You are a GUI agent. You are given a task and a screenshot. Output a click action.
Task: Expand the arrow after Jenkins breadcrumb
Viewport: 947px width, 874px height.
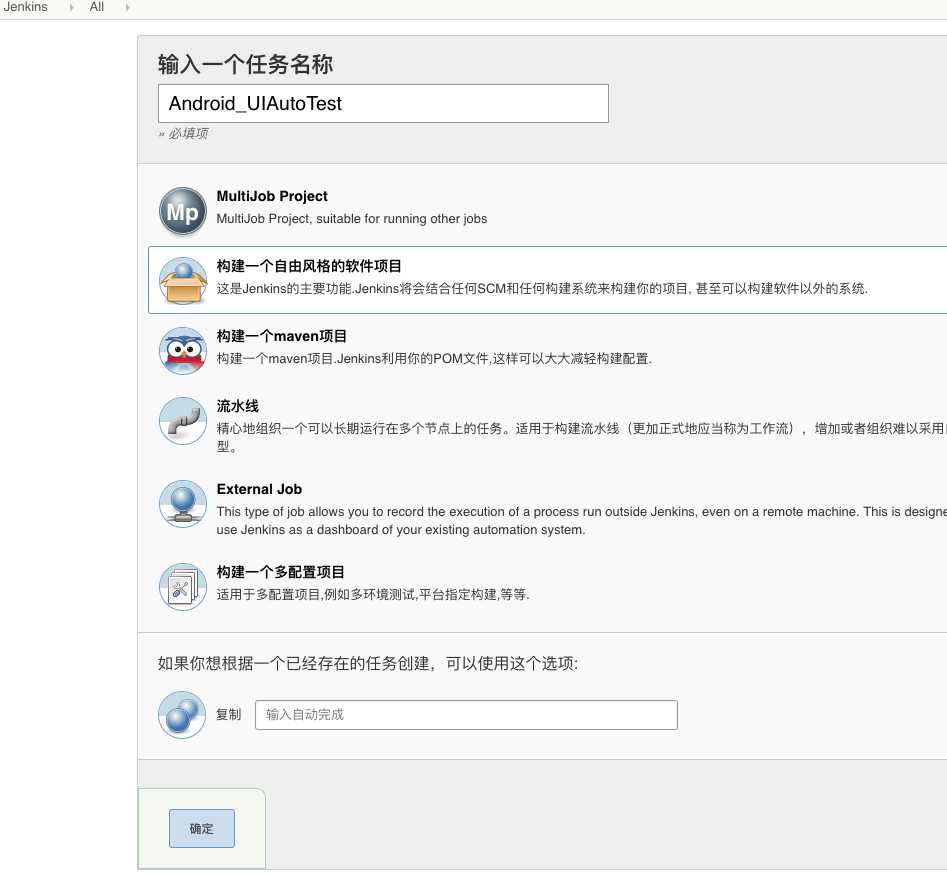point(71,7)
